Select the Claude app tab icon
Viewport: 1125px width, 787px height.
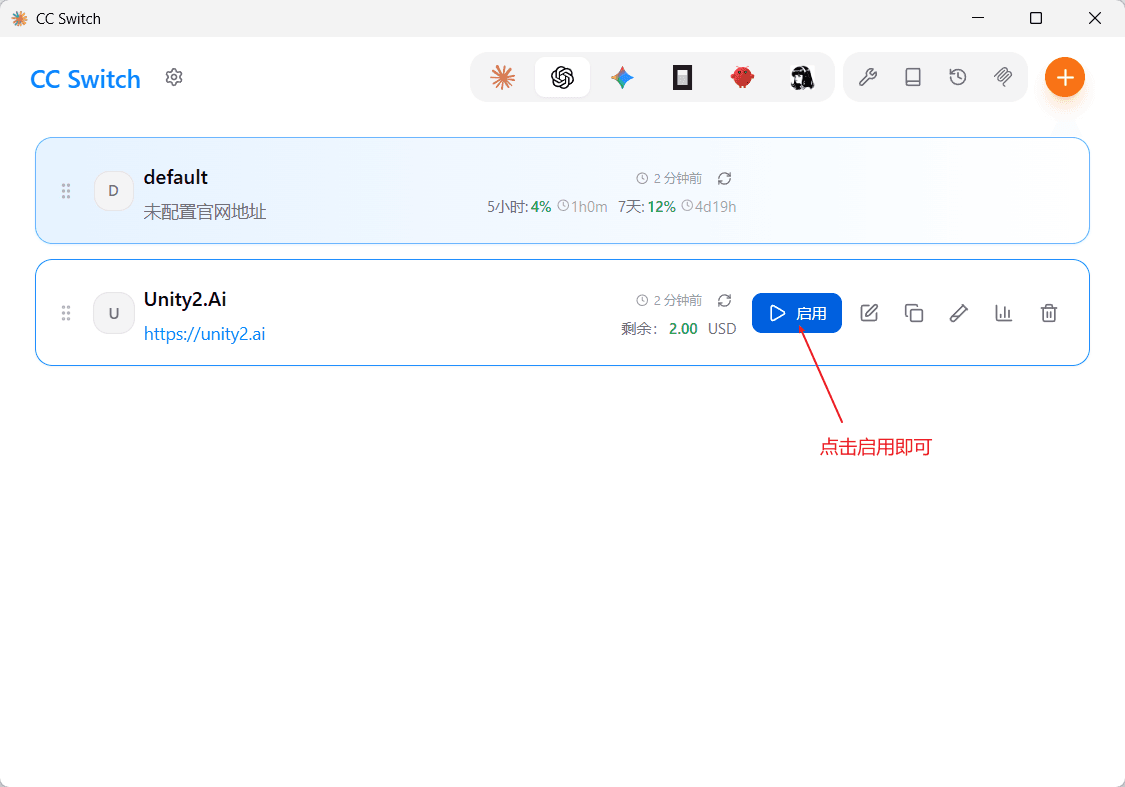point(502,77)
